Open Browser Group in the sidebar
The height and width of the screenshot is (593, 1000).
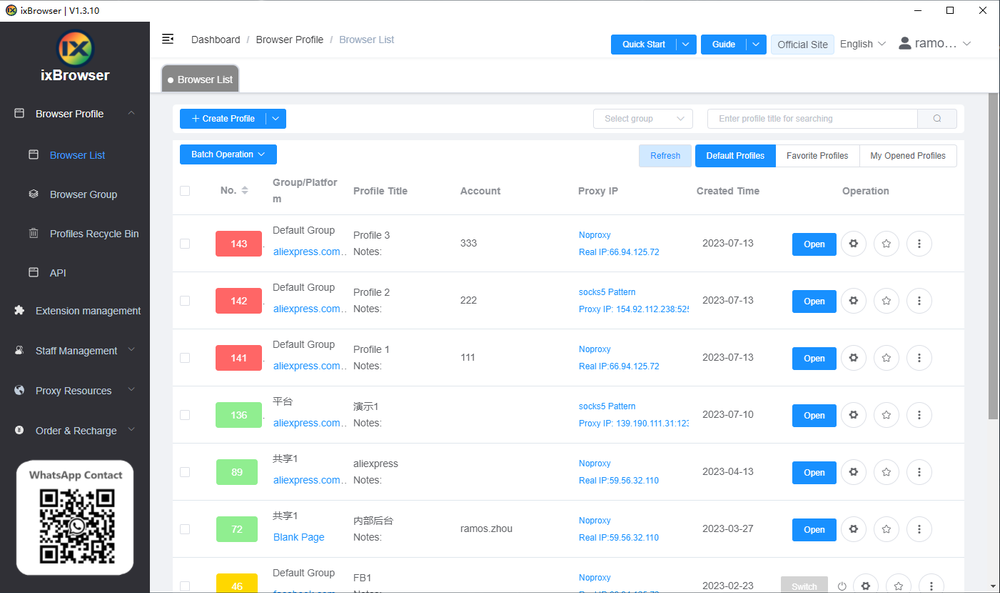tap(84, 194)
